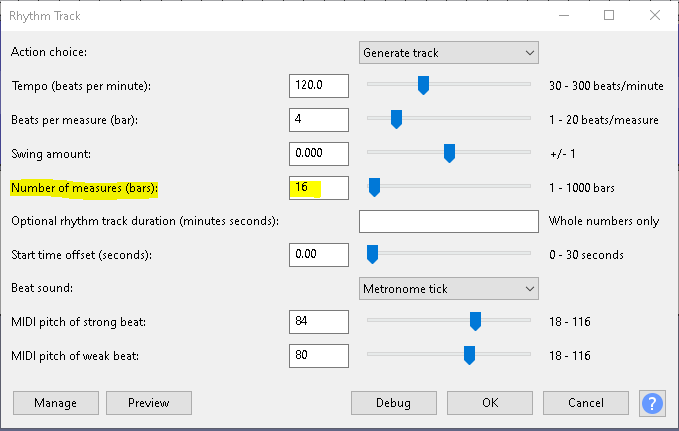Focus the strong beat MIDI pitch field 84
This screenshot has width=679, height=431.
319,322
